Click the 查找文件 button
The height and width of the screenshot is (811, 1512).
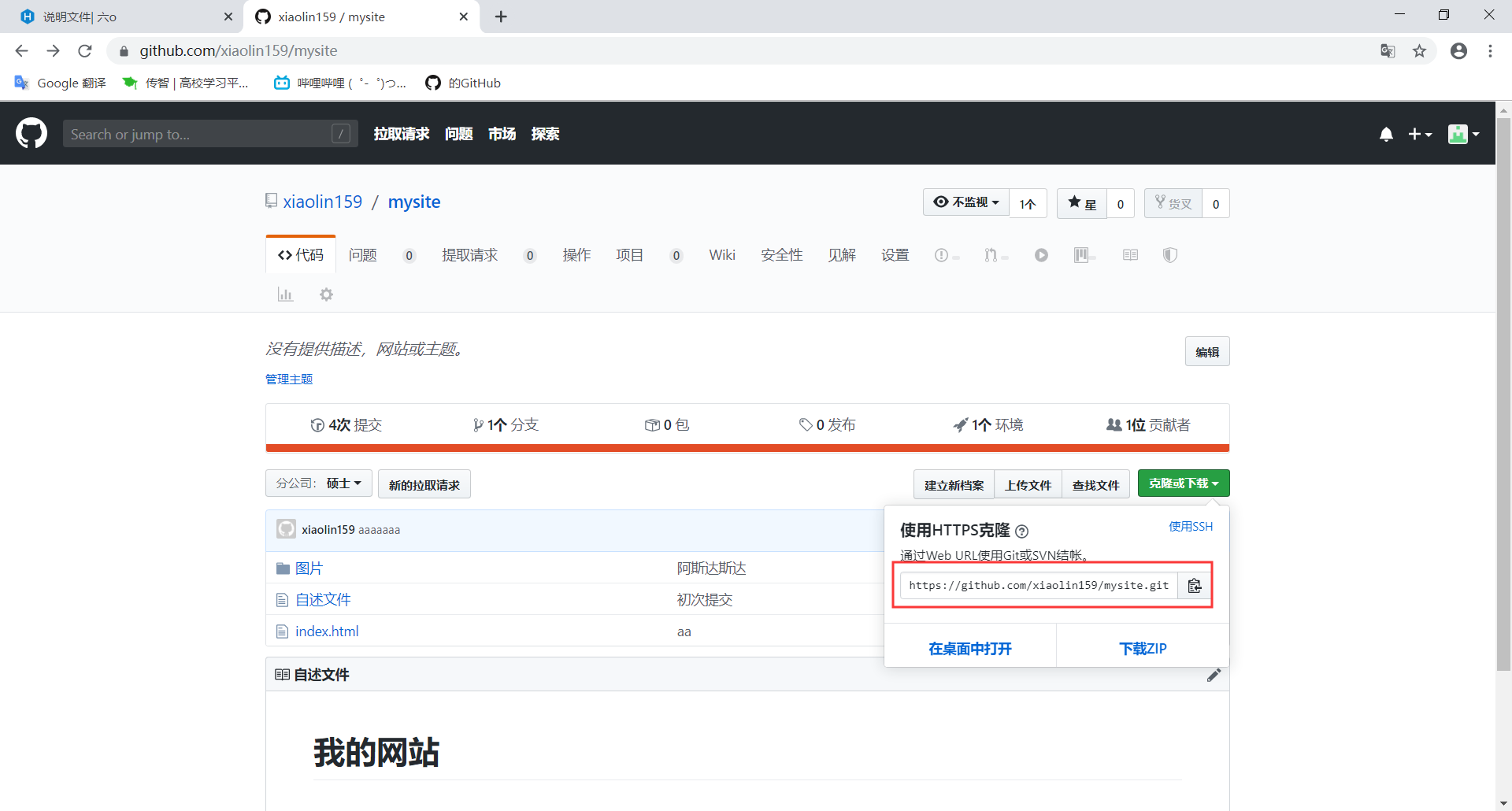(1096, 485)
